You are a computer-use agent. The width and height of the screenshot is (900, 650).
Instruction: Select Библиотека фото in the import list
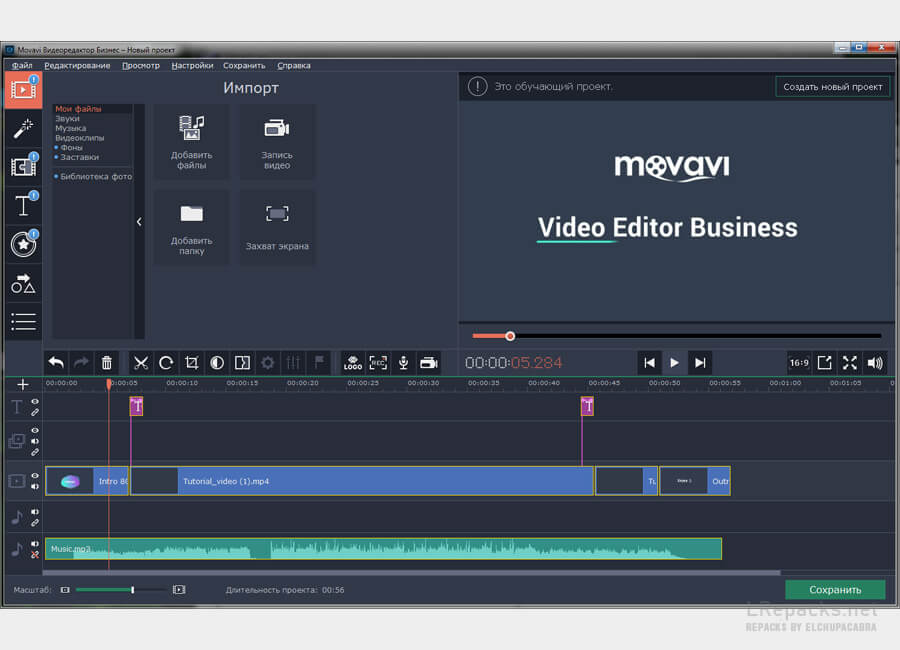point(95,176)
